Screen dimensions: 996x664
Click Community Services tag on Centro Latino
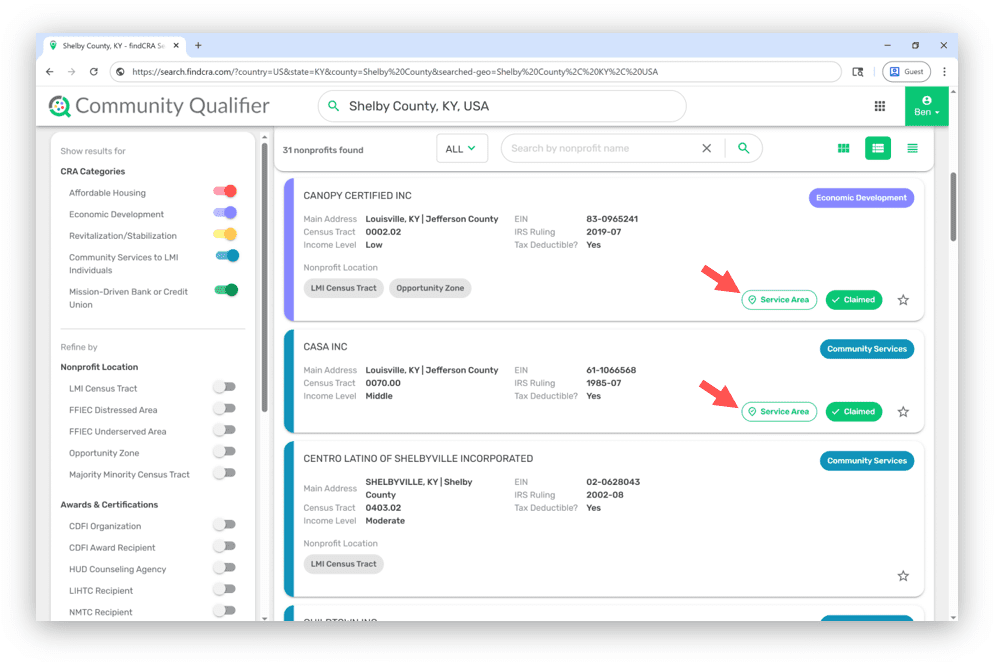(866, 461)
